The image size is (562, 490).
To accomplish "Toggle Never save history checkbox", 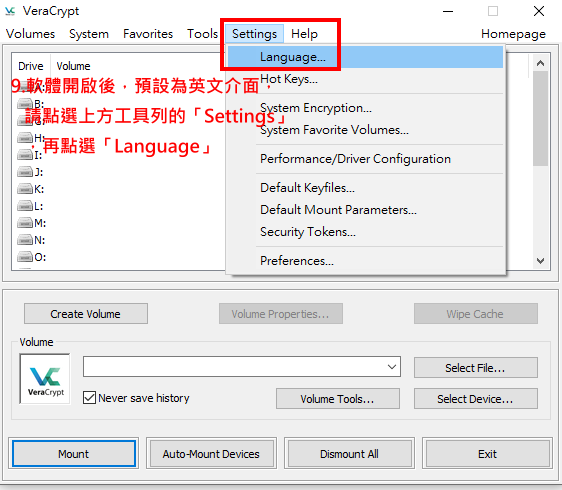I will [x=89, y=398].
